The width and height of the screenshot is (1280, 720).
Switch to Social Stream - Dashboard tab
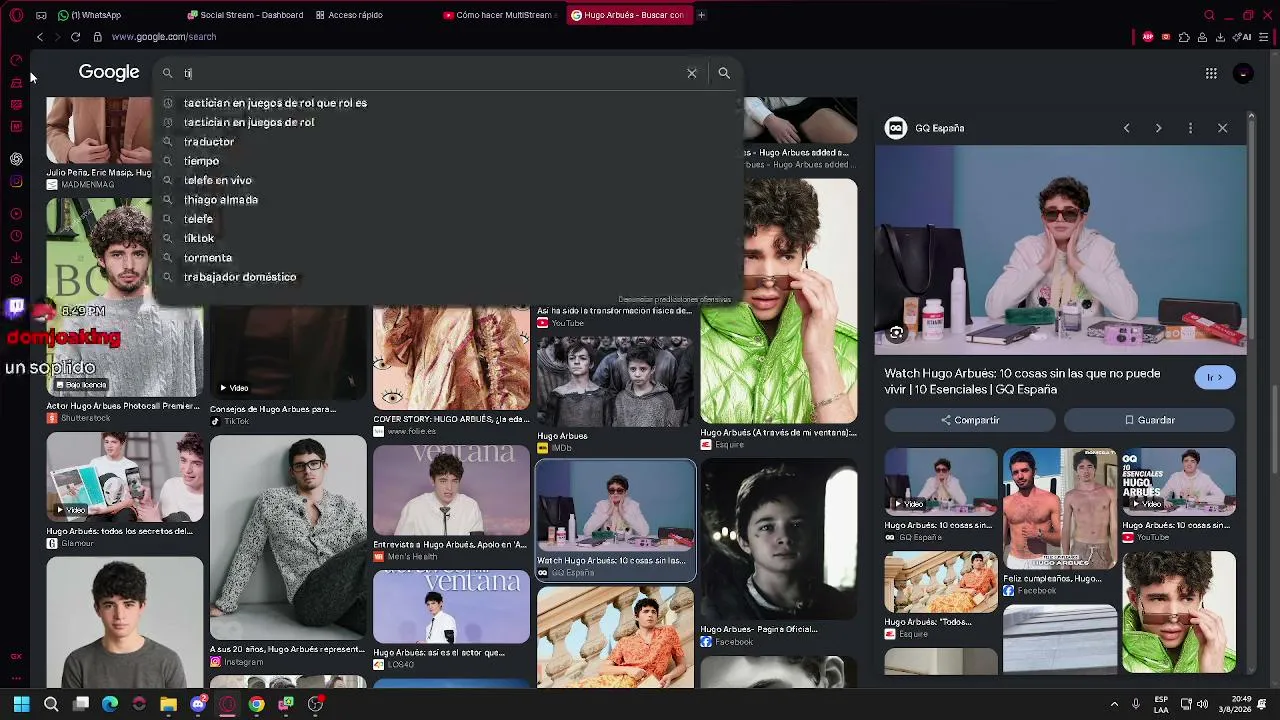coord(245,15)
